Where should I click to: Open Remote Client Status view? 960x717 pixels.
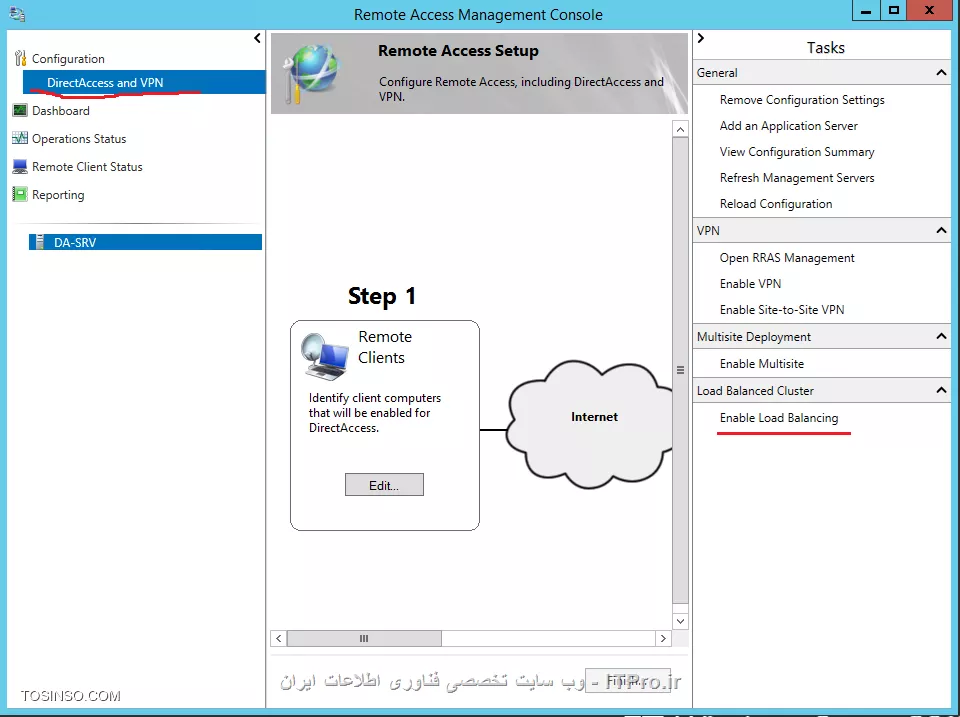click(87, 167)
